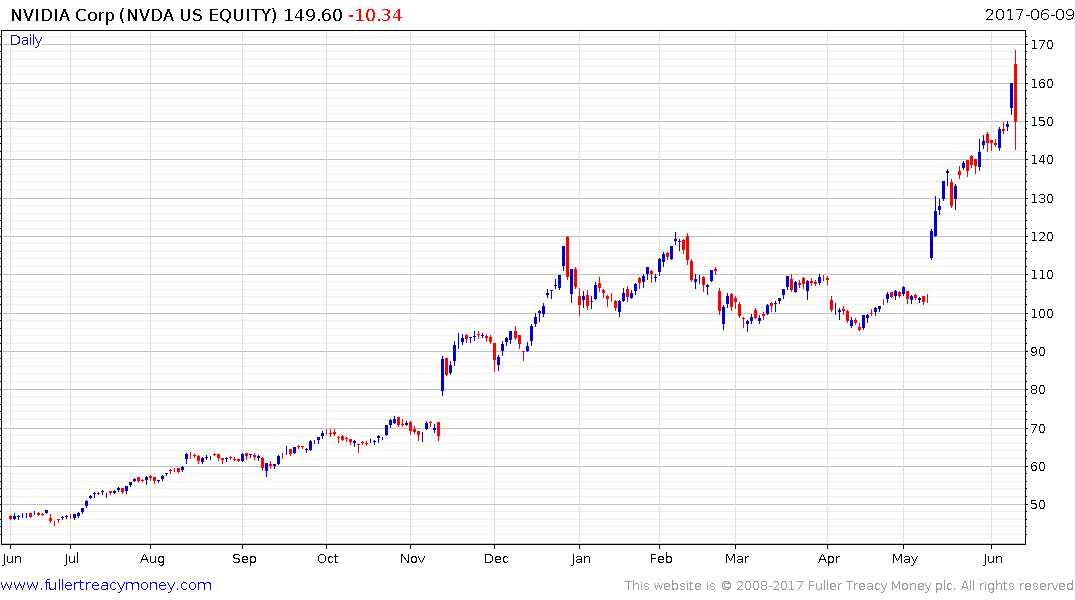The image size is (1075, 600).
Task: Click the 'Nov' time axis label
Action: coord(413,559)
